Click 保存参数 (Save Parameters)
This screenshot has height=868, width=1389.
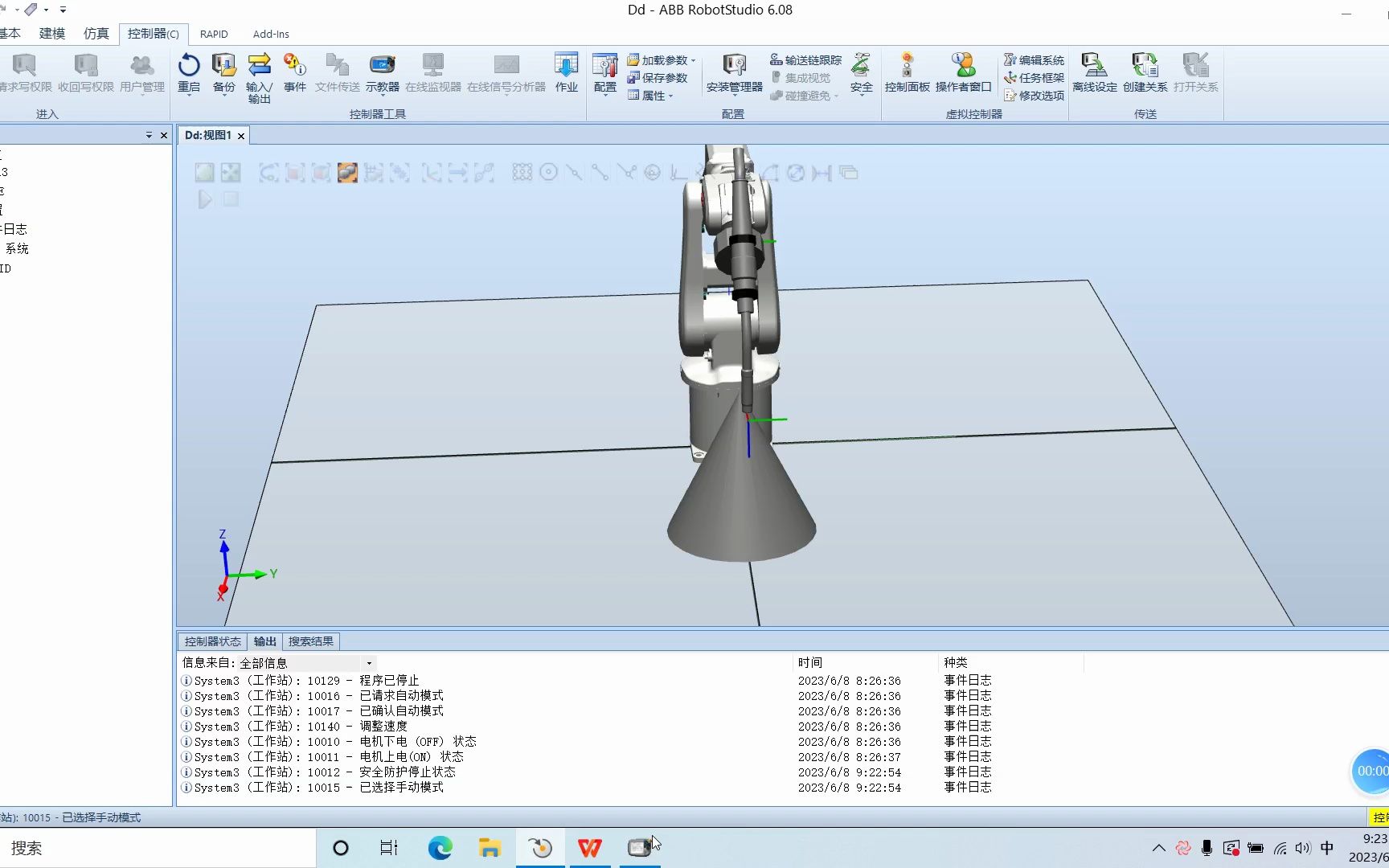[x=658, y=78]
